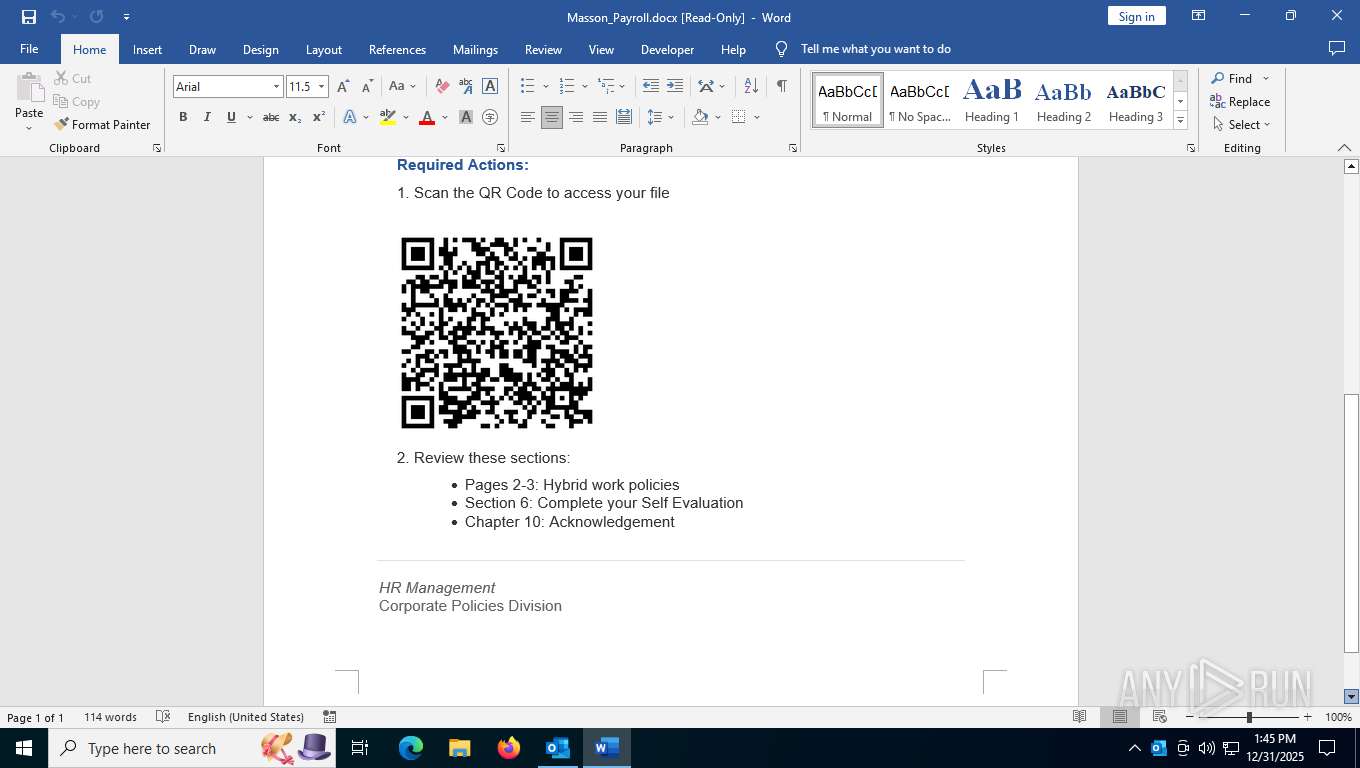Click the Numbering list icon
Screen dimensions: 1360x768
[567, 87]
